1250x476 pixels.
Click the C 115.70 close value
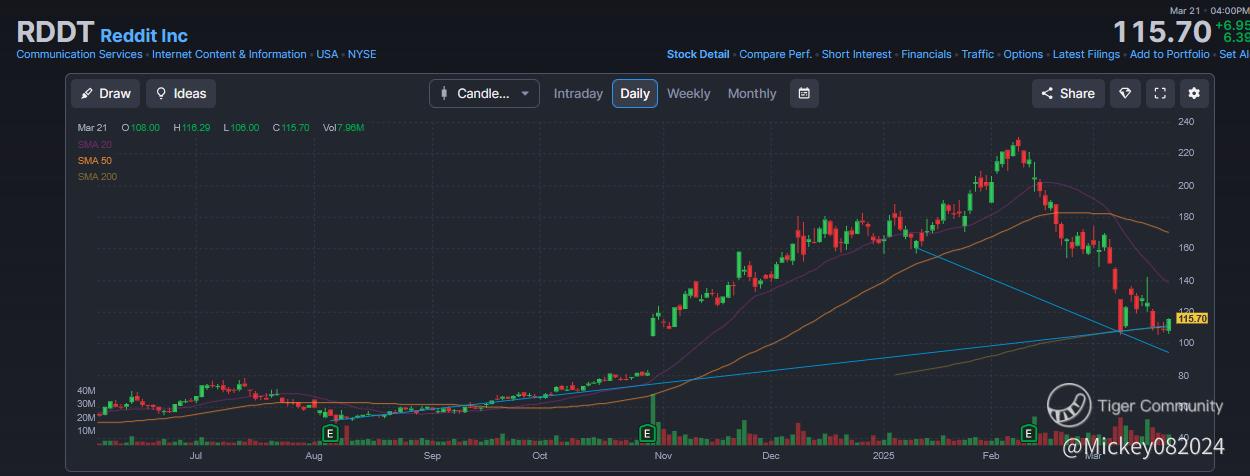point(291,128)
